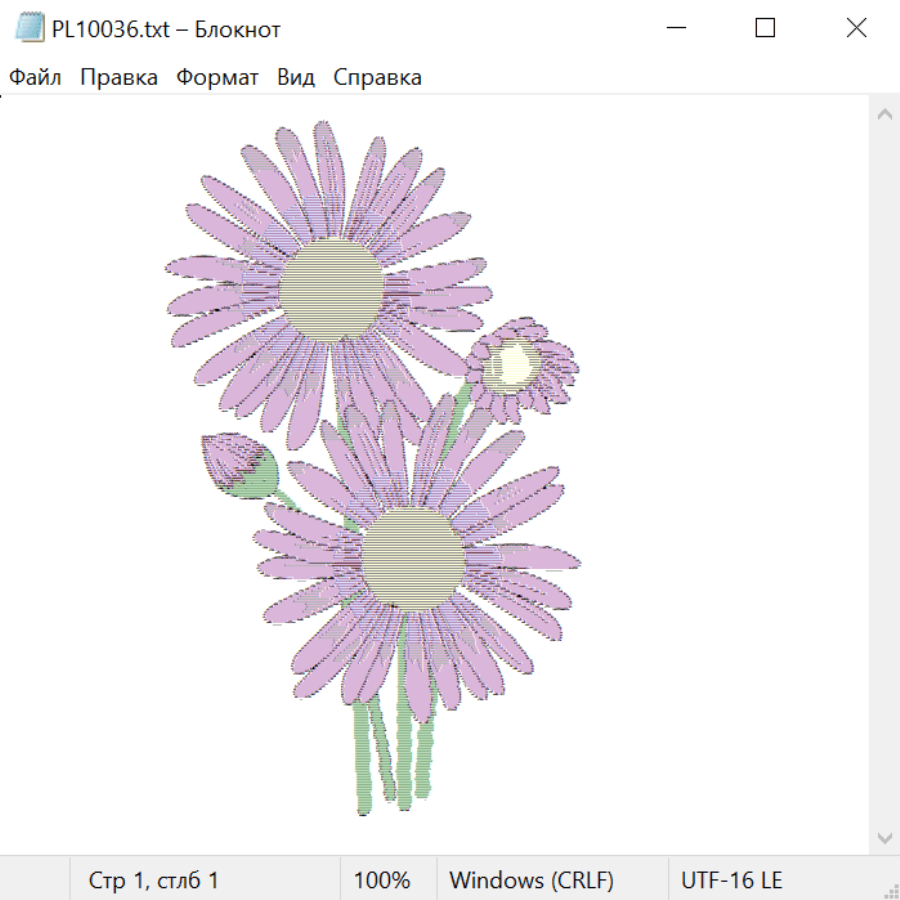Click the 'Стр 1, стлб 1' status field
900x900 pixels.
[154, 880]
